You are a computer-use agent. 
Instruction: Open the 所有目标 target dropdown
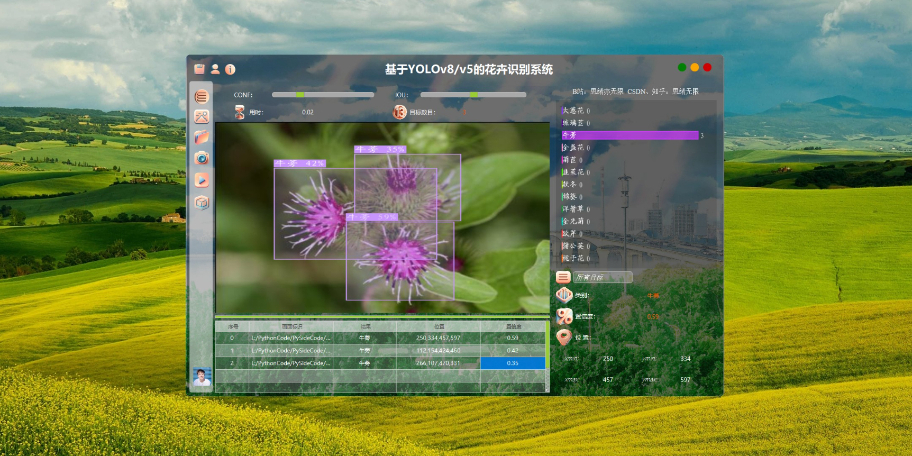click(x=603, y=277)
